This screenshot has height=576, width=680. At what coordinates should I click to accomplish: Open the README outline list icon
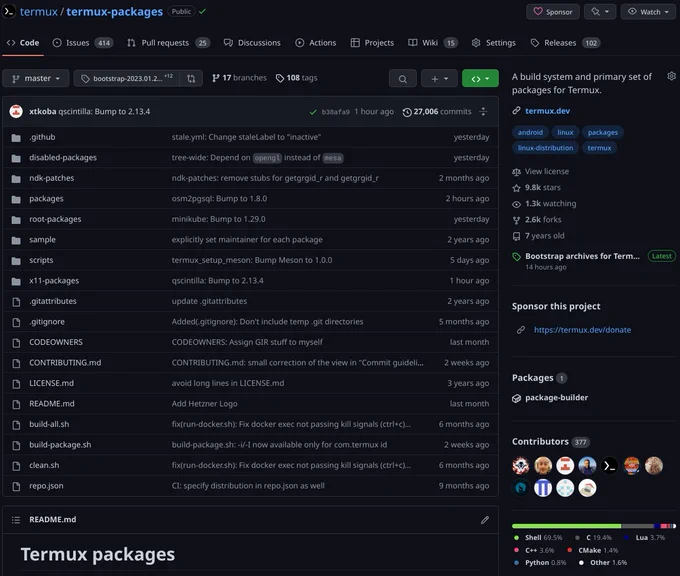16,520
